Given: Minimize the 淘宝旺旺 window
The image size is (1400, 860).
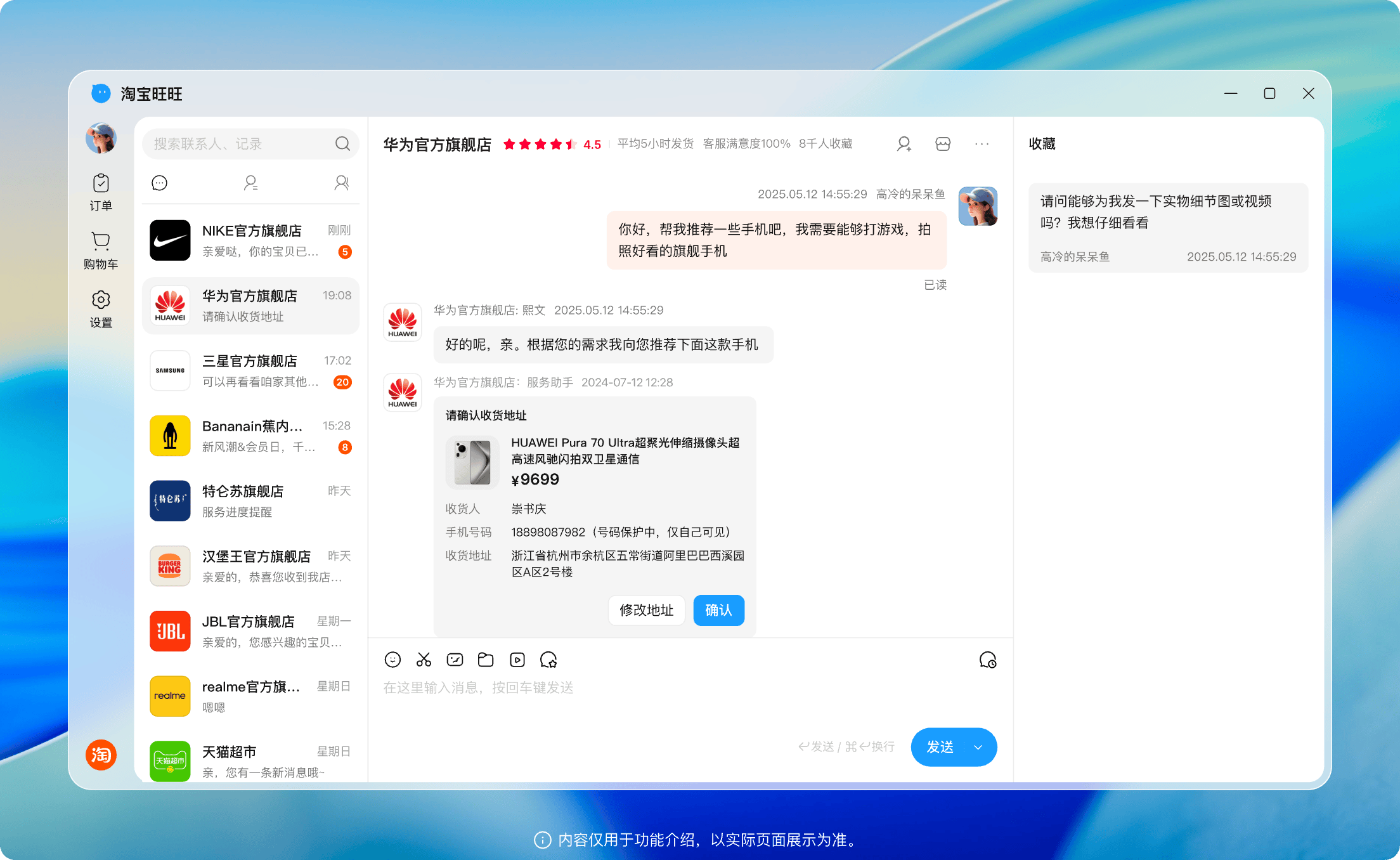Looking at the screenshot, I should pyautogui.click(x=1231, y=93).
